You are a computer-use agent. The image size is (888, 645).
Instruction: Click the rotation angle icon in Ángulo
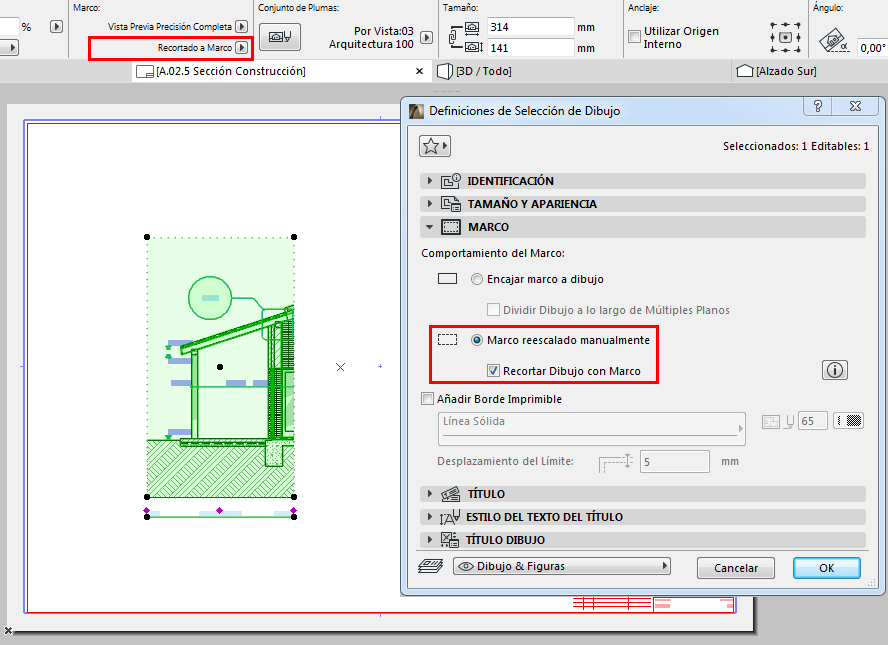(834, 41)
